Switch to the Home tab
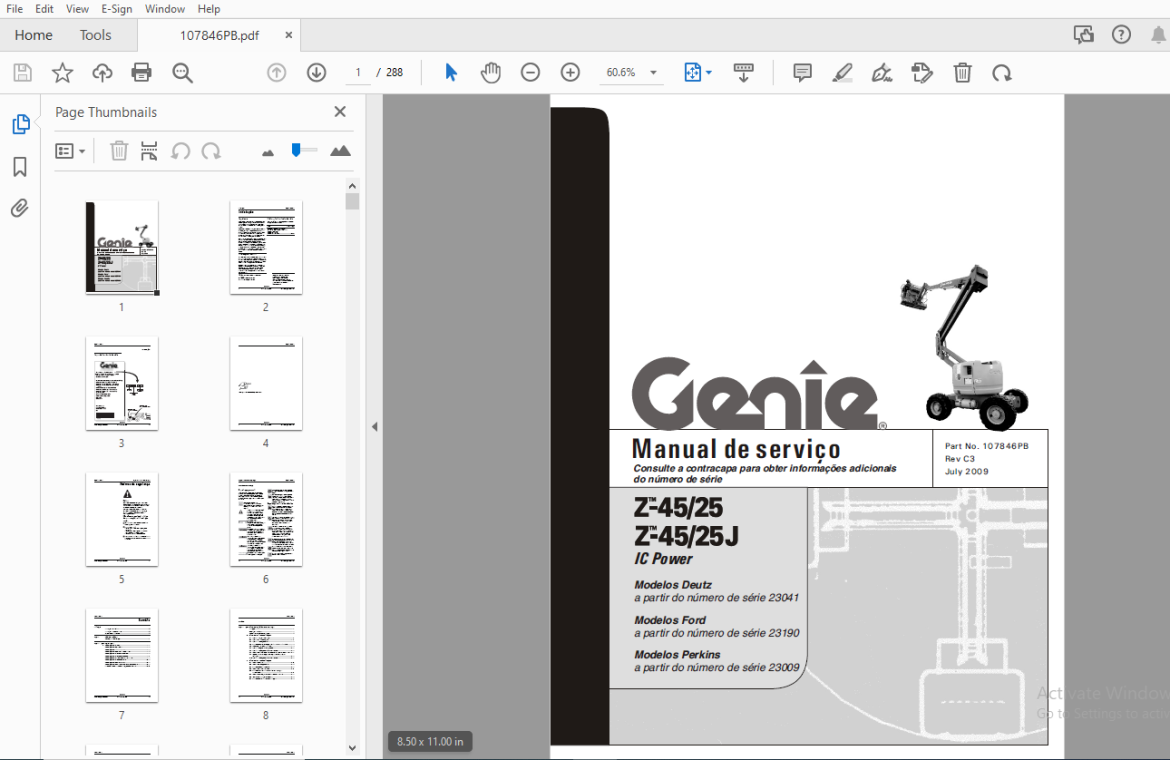Screen dimensions: 1170x760 coord(34,35)
